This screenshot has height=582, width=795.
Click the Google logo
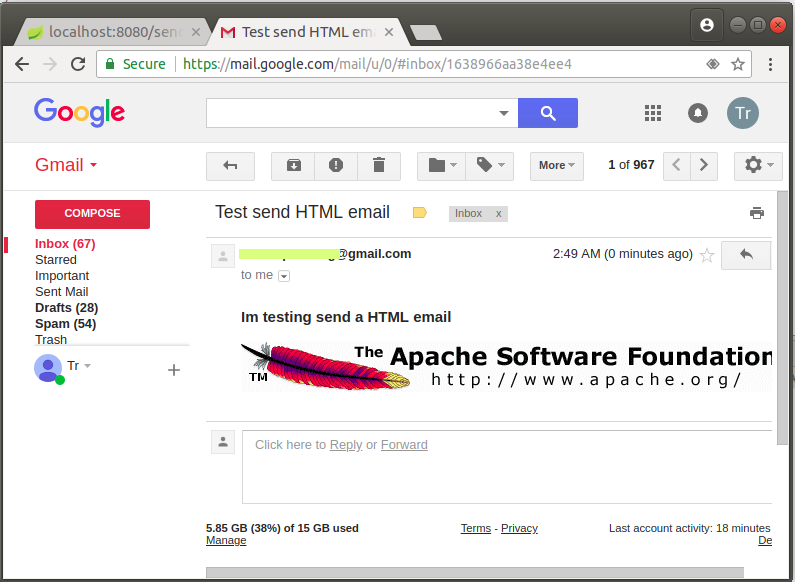(x=80, y=113)
